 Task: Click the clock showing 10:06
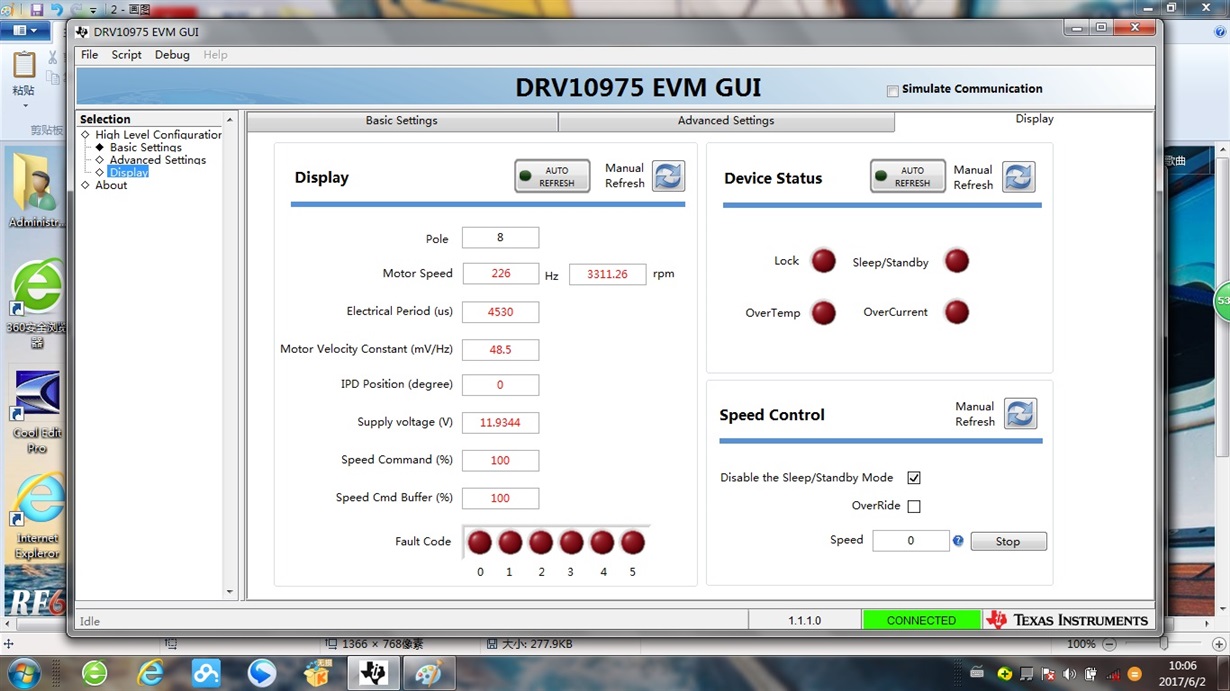pos(1182,666)
